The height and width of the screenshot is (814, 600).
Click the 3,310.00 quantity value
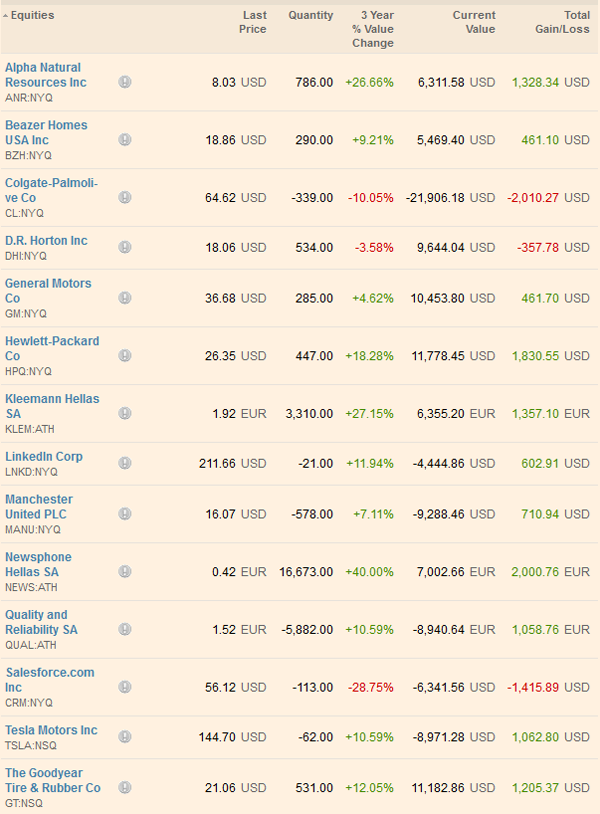309,413
